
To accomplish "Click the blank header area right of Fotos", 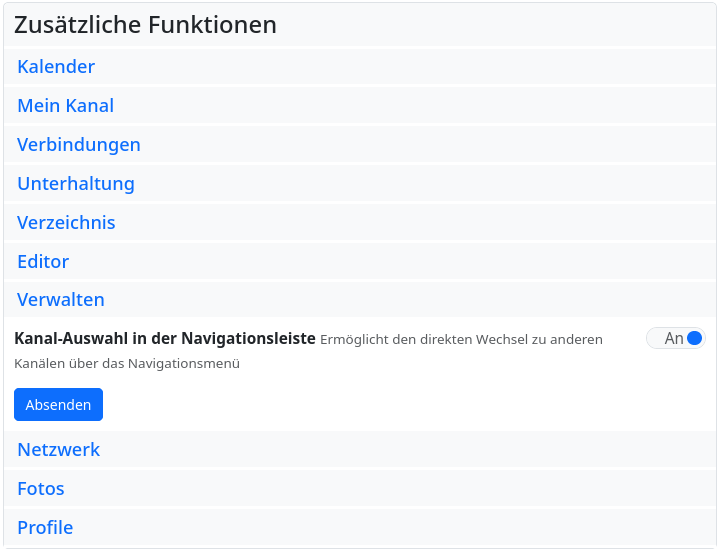I will (400, 489).
